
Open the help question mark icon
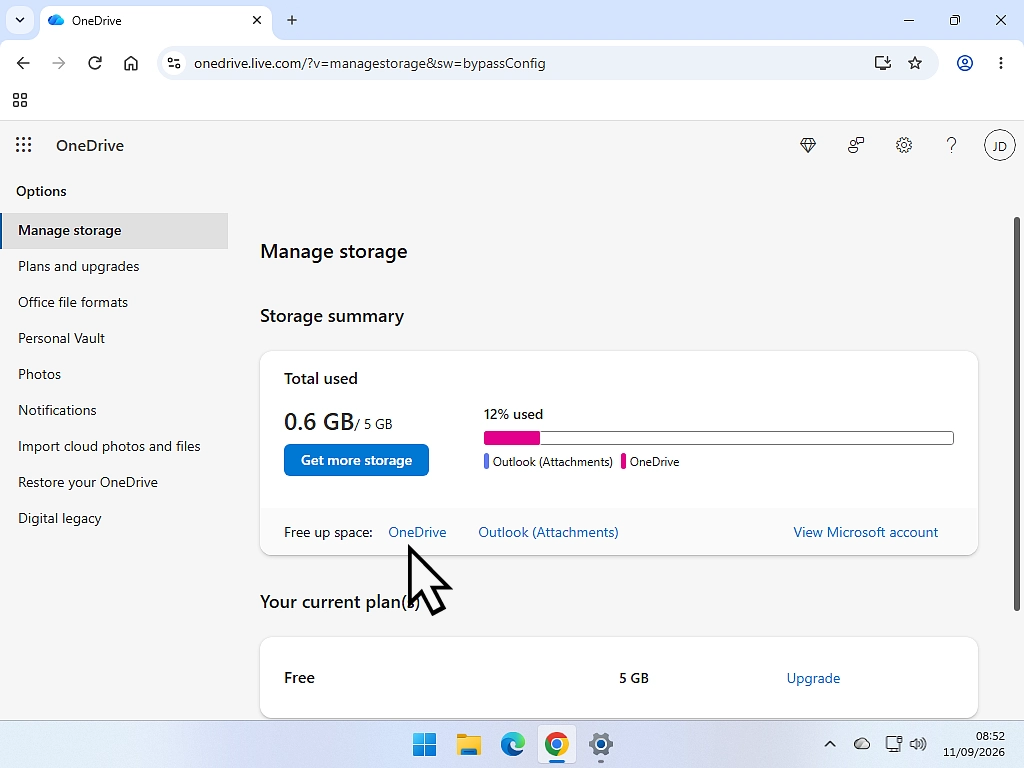click(952, 145)
